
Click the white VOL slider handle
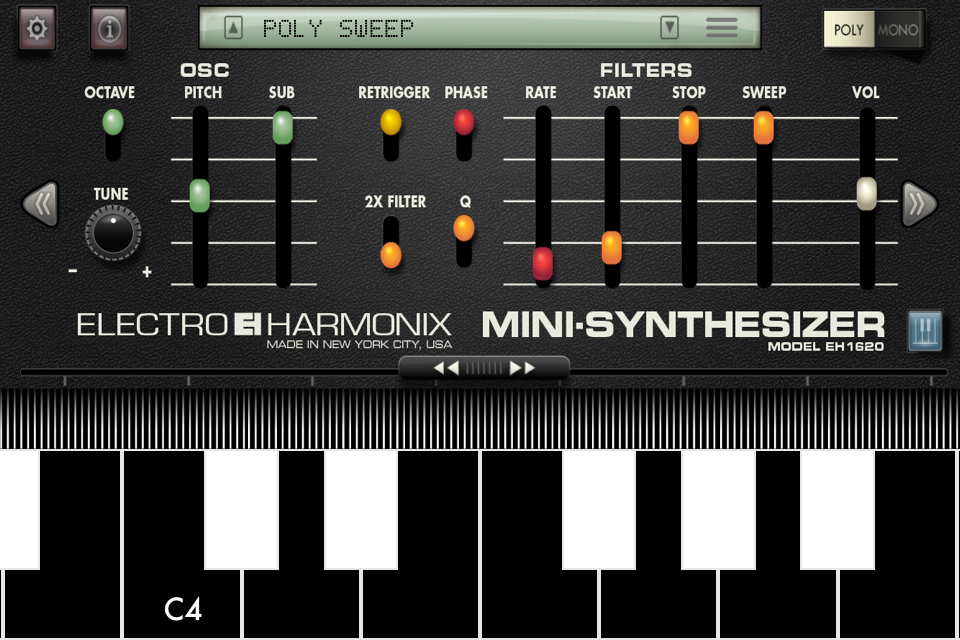point(866,194)
